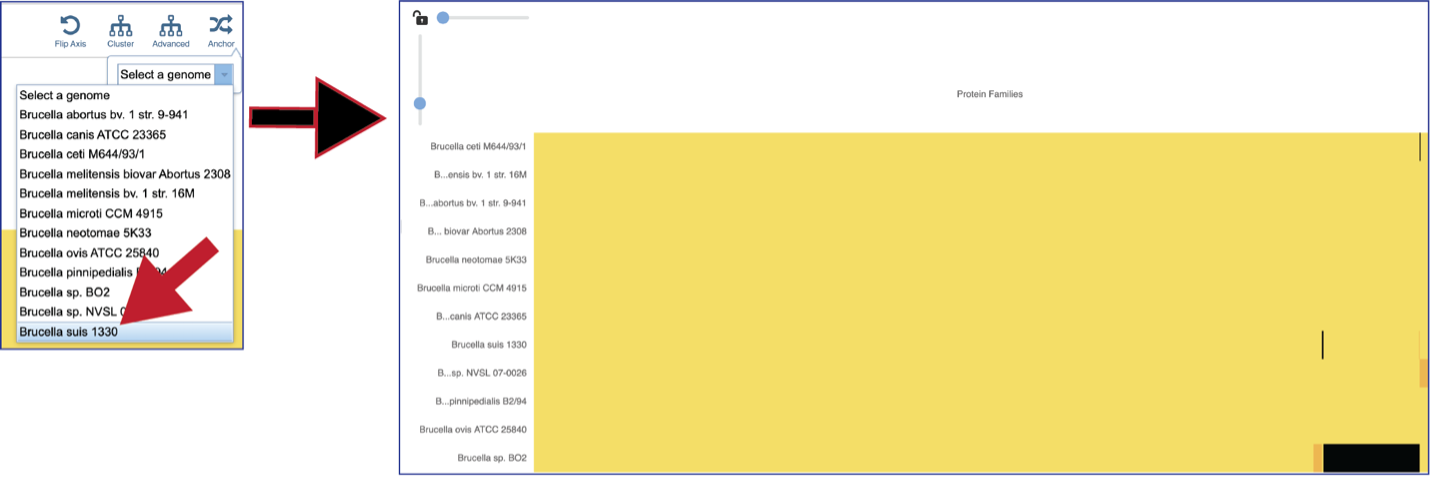Toggle the heatmap lock icon

(420, 17)
